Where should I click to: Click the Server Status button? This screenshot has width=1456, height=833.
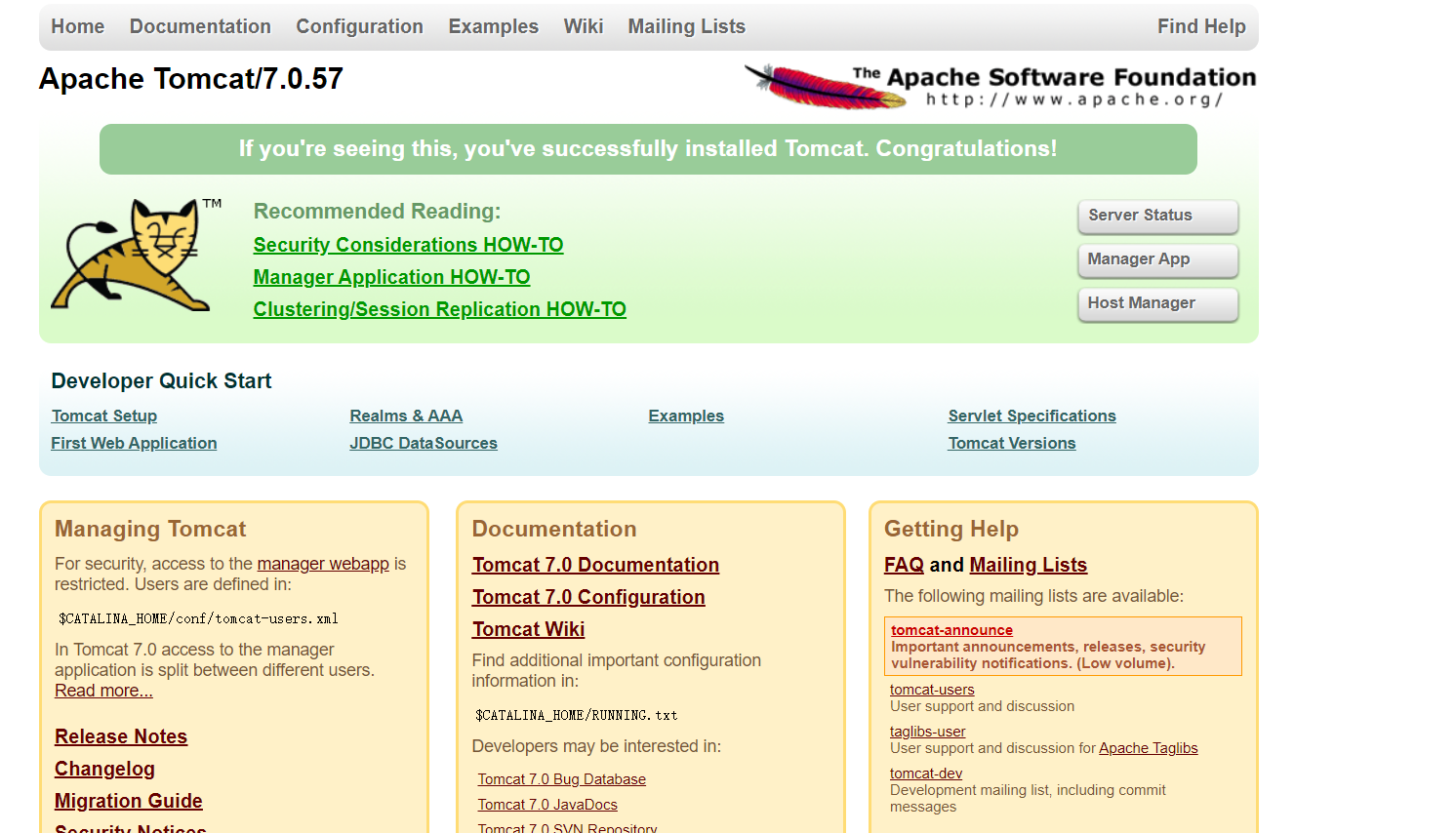pos(1158,217)
